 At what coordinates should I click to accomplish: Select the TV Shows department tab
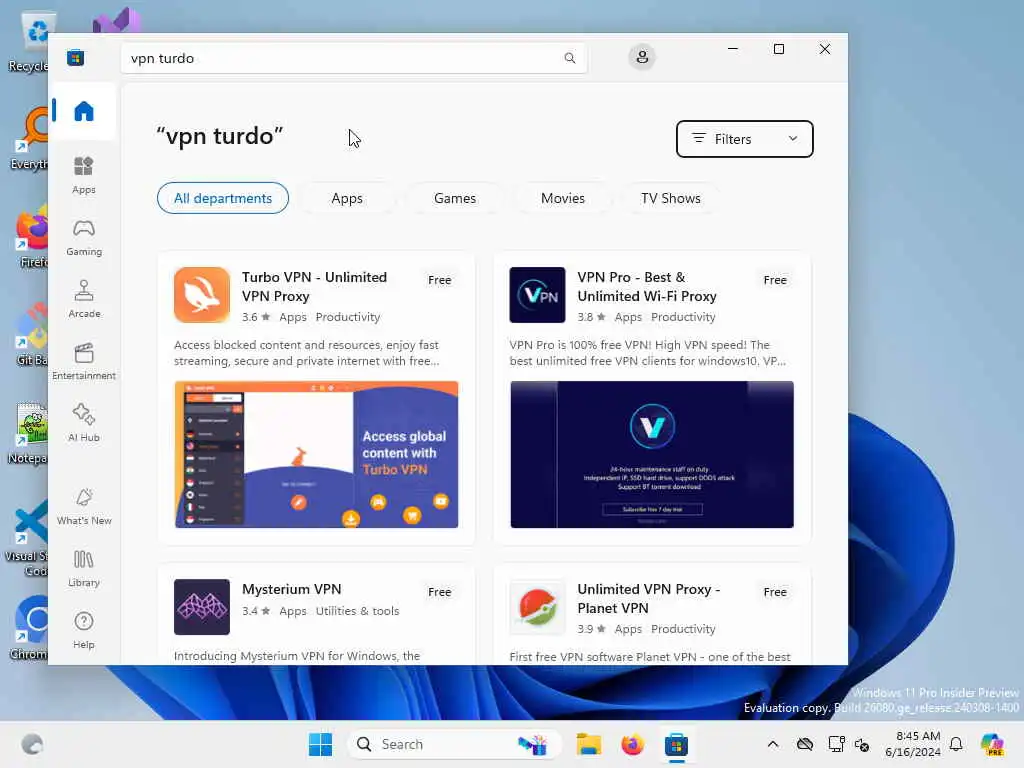coord(671,198)
